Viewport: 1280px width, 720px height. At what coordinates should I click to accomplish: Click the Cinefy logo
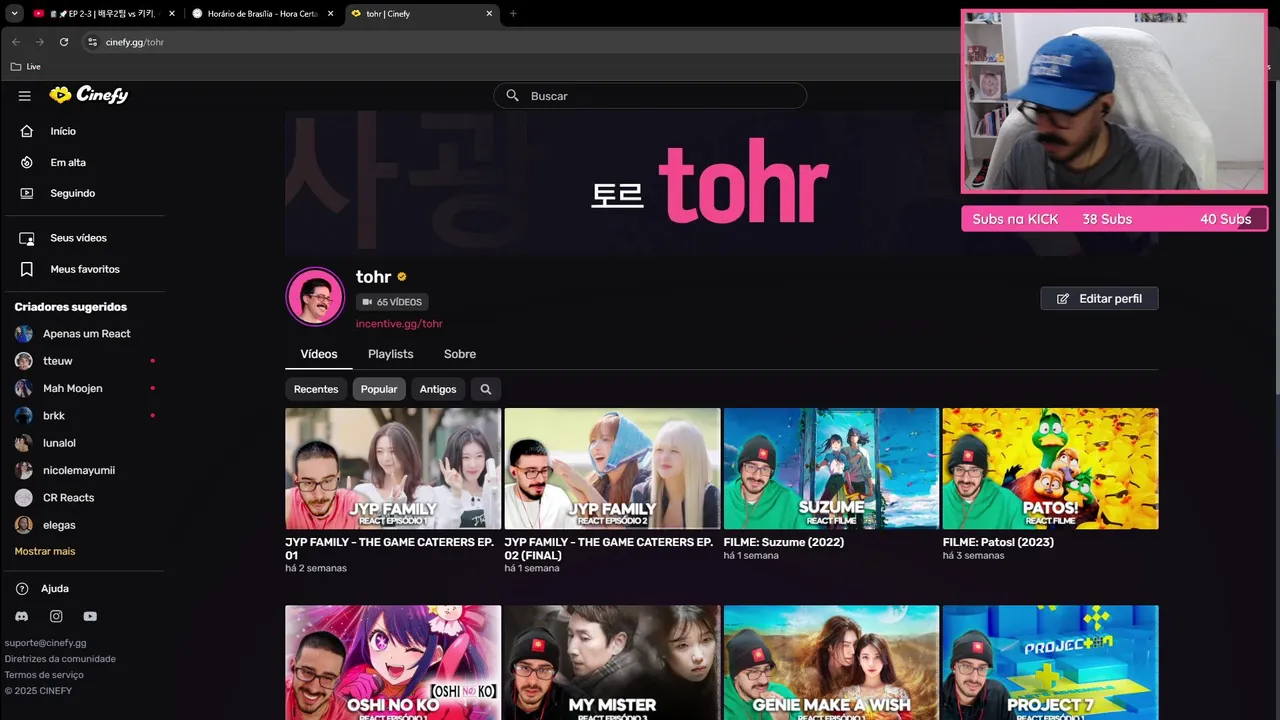point(89,95)
